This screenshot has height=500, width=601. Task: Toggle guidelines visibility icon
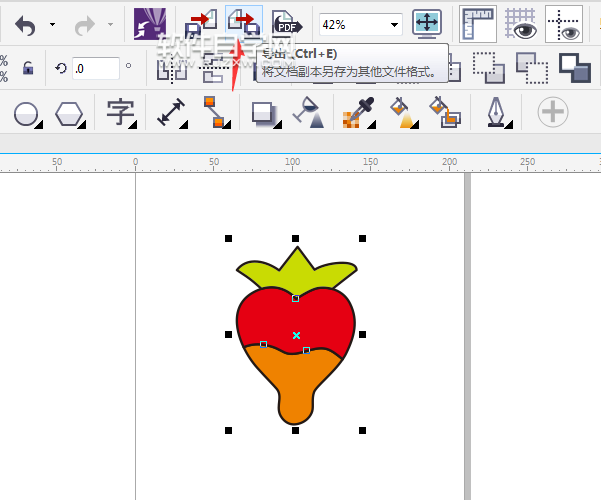564,24
